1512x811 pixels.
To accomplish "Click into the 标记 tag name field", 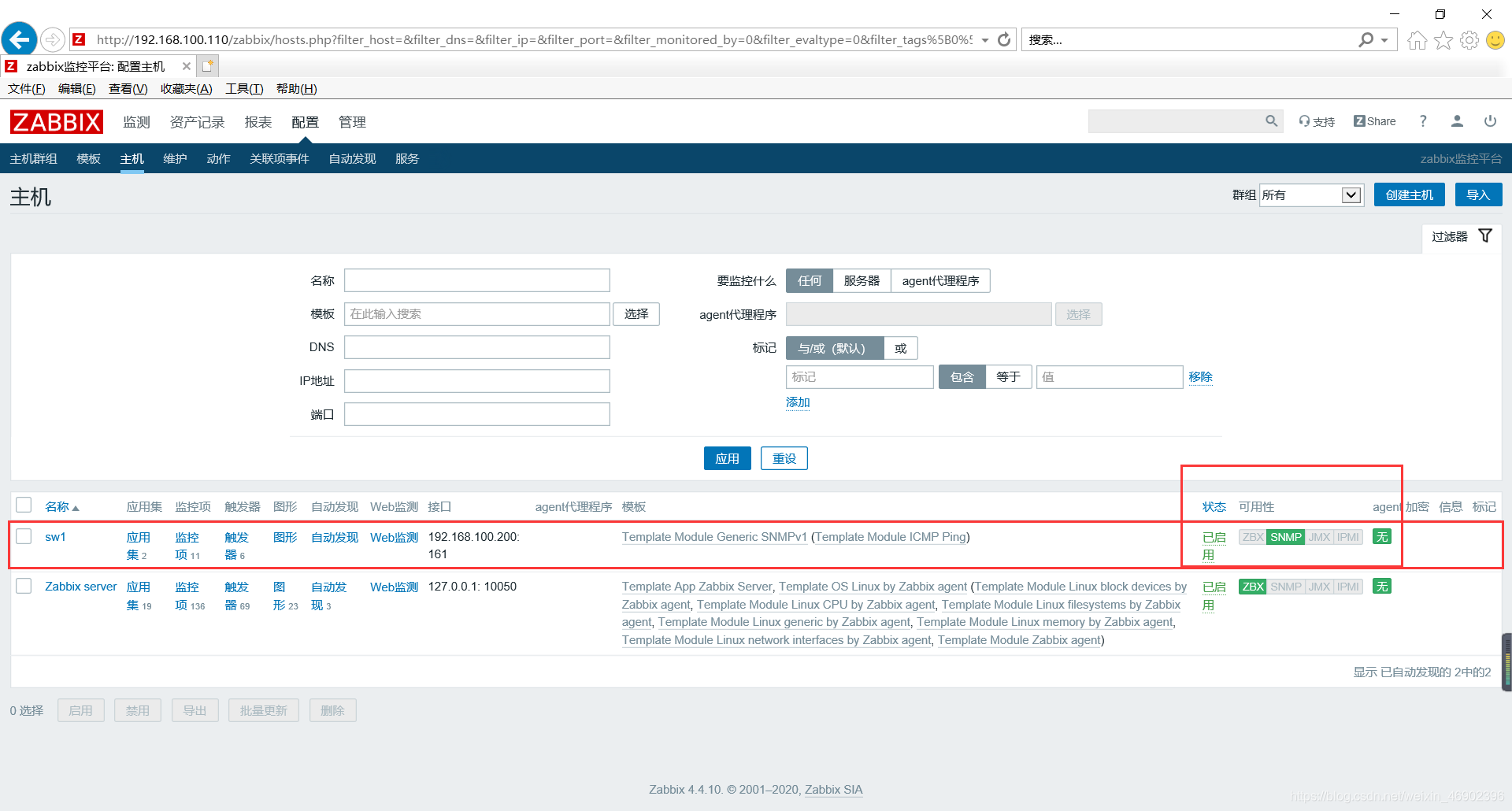I will click(x=860, y=377).
